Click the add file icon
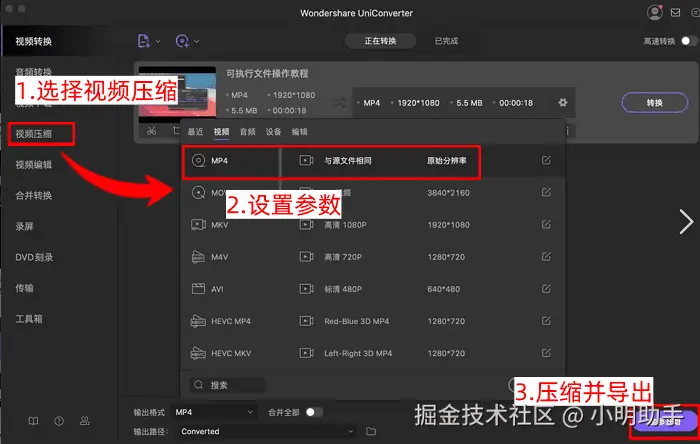The height and width of the screenshot is (444, 700). coord(143,41)
